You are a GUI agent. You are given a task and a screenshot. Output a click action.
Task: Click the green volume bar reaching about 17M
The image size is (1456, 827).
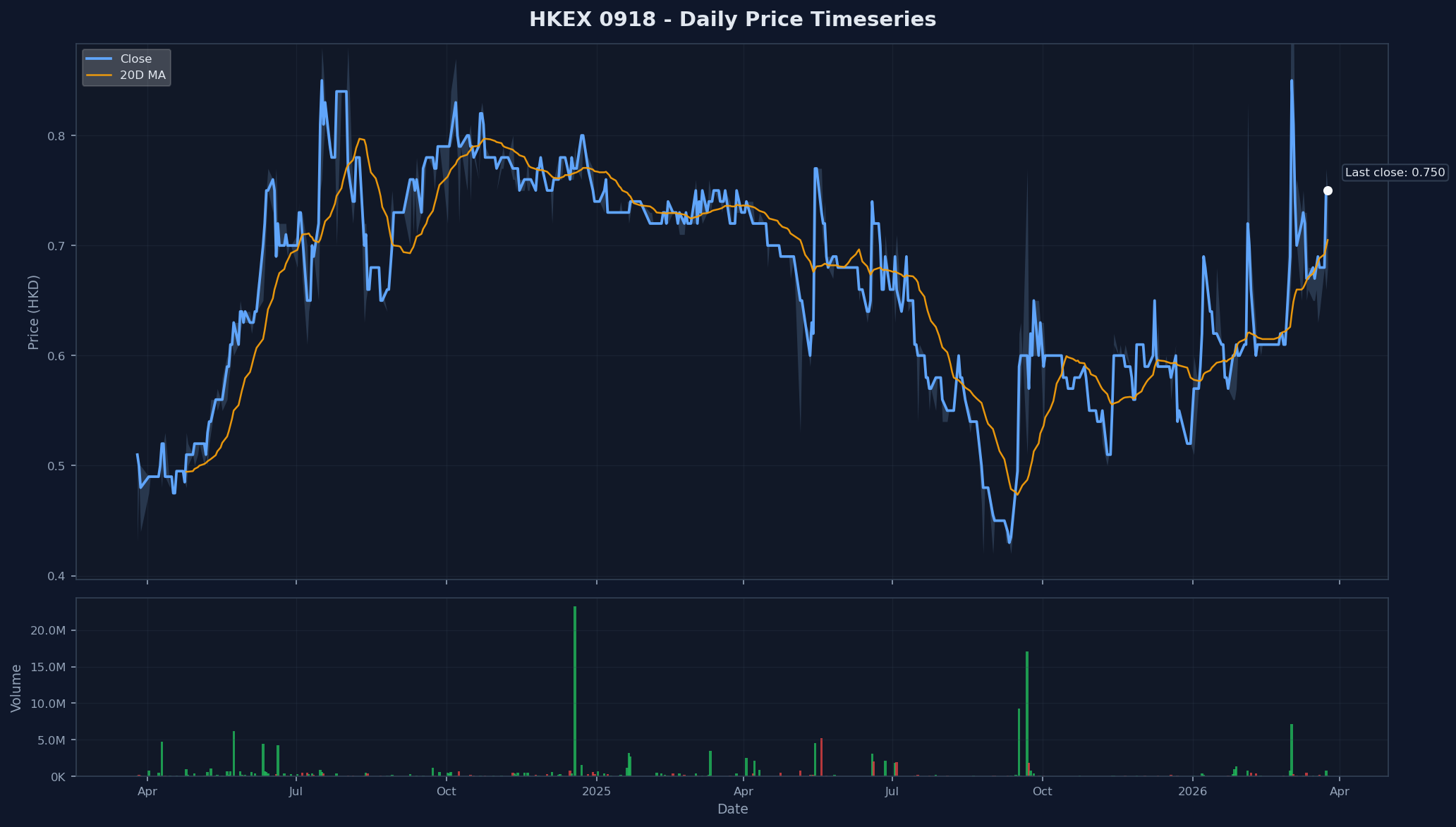1027,713
